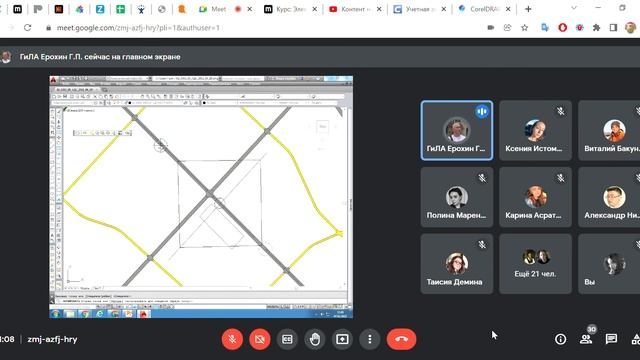Switch to the YouTube Контент tab
Viewport: 640px width, 360px height.
pyautogui.click(x=356, y=9)
